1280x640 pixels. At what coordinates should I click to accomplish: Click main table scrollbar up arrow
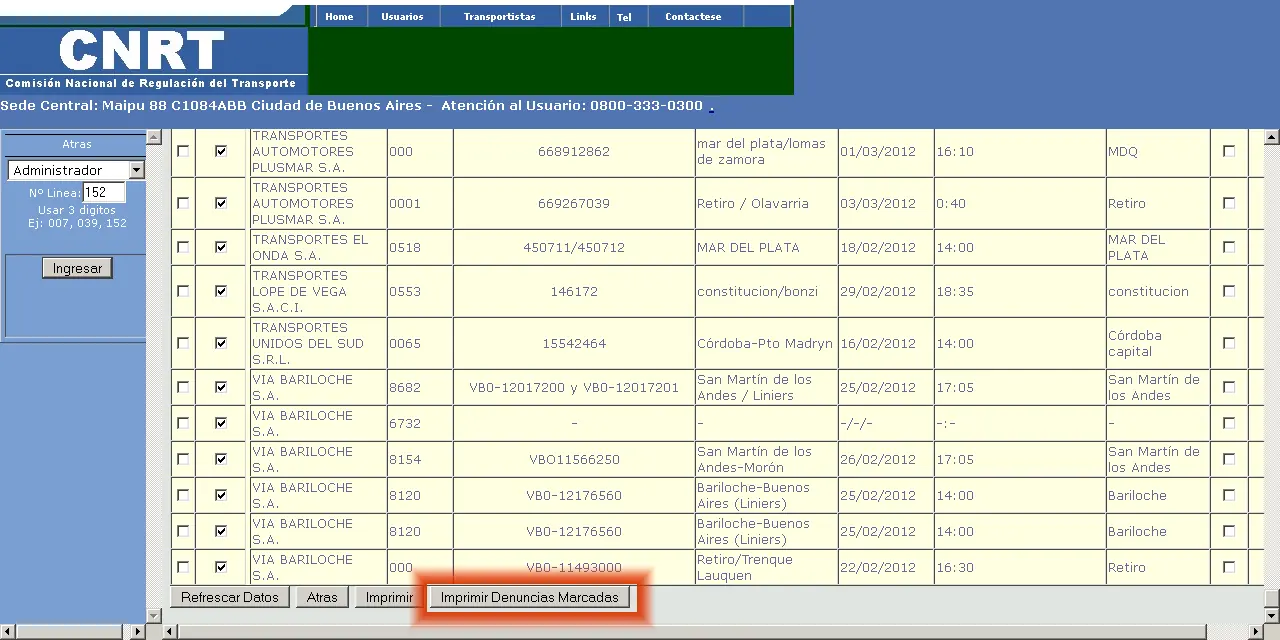point(1272,137)
